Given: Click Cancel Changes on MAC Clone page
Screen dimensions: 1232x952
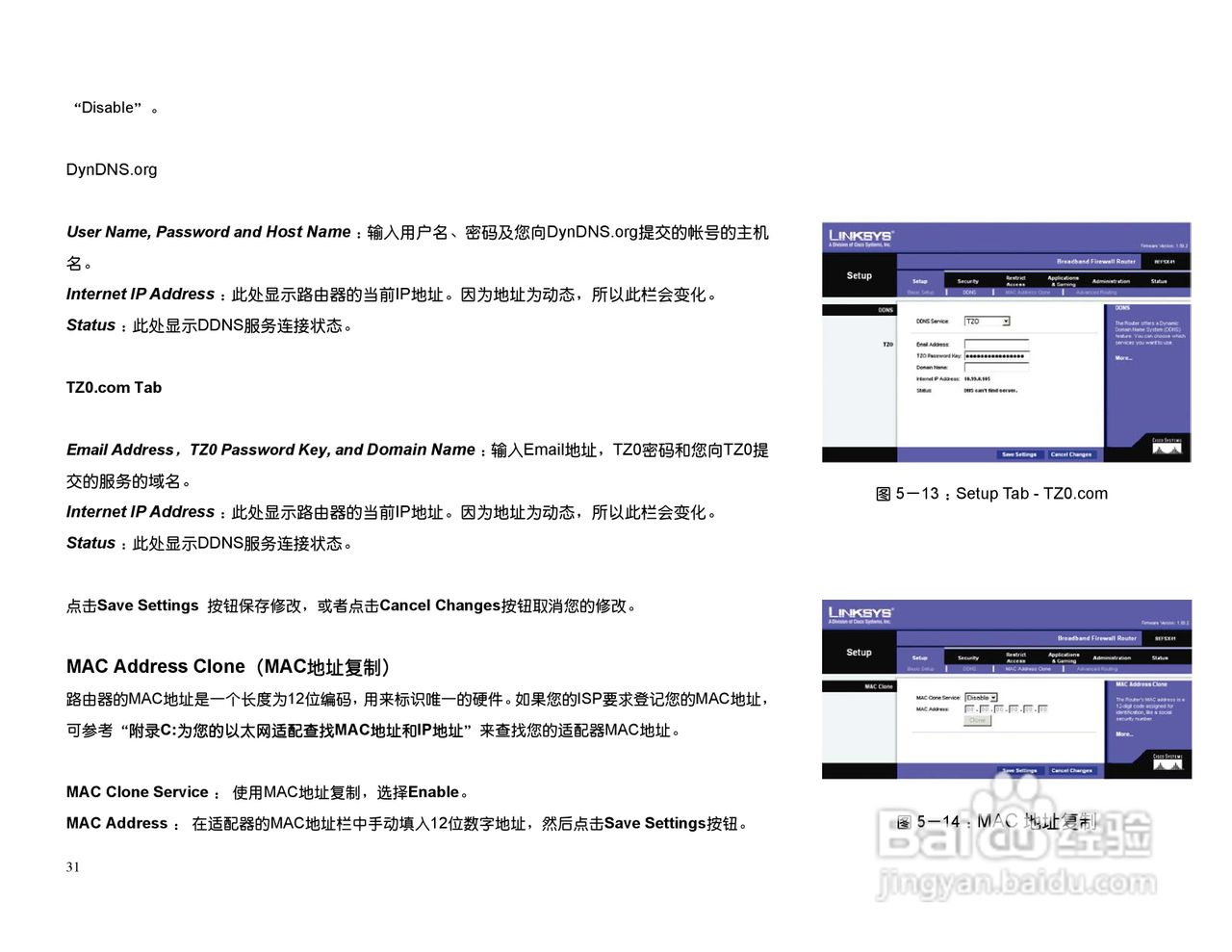Looking at the screenshot, I should point(1072,769).
